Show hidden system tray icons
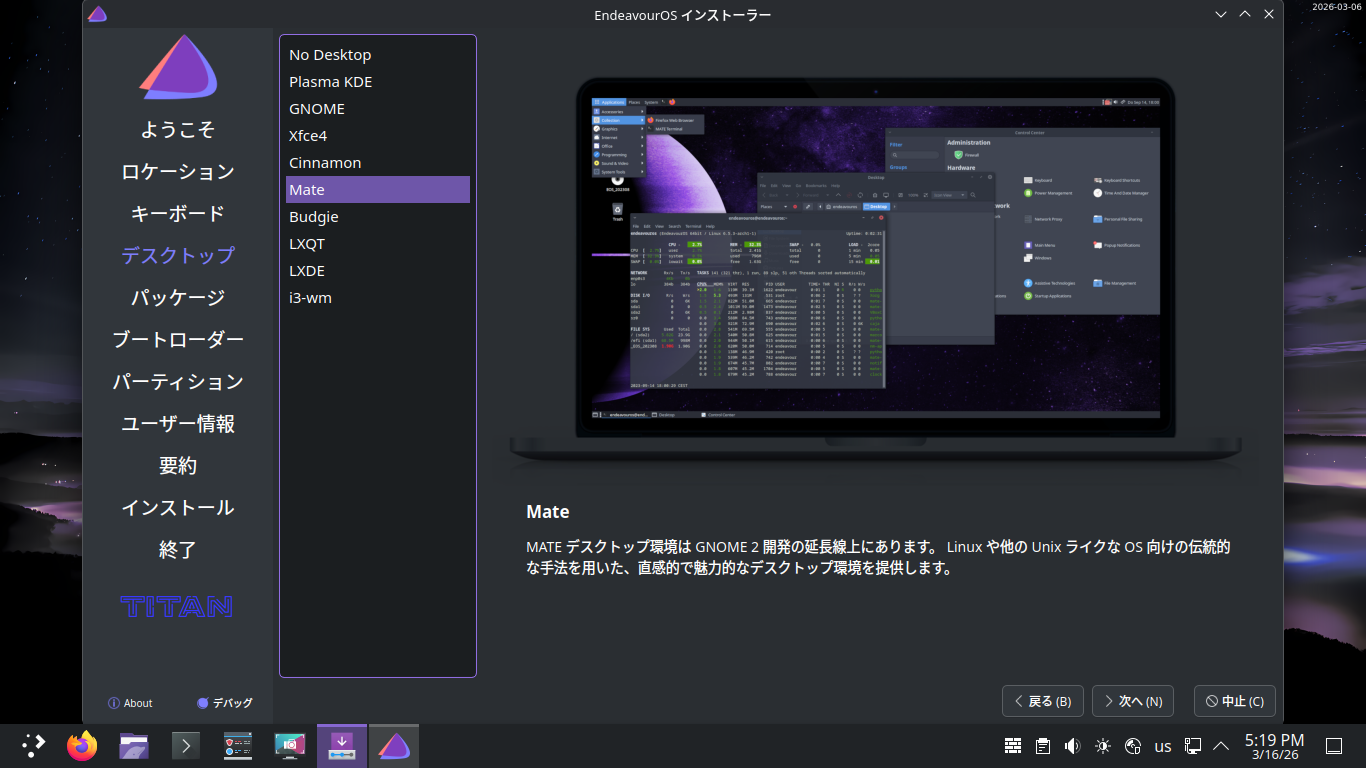This screenshot has height=768, width=1366. click(x=1221, y=746)
